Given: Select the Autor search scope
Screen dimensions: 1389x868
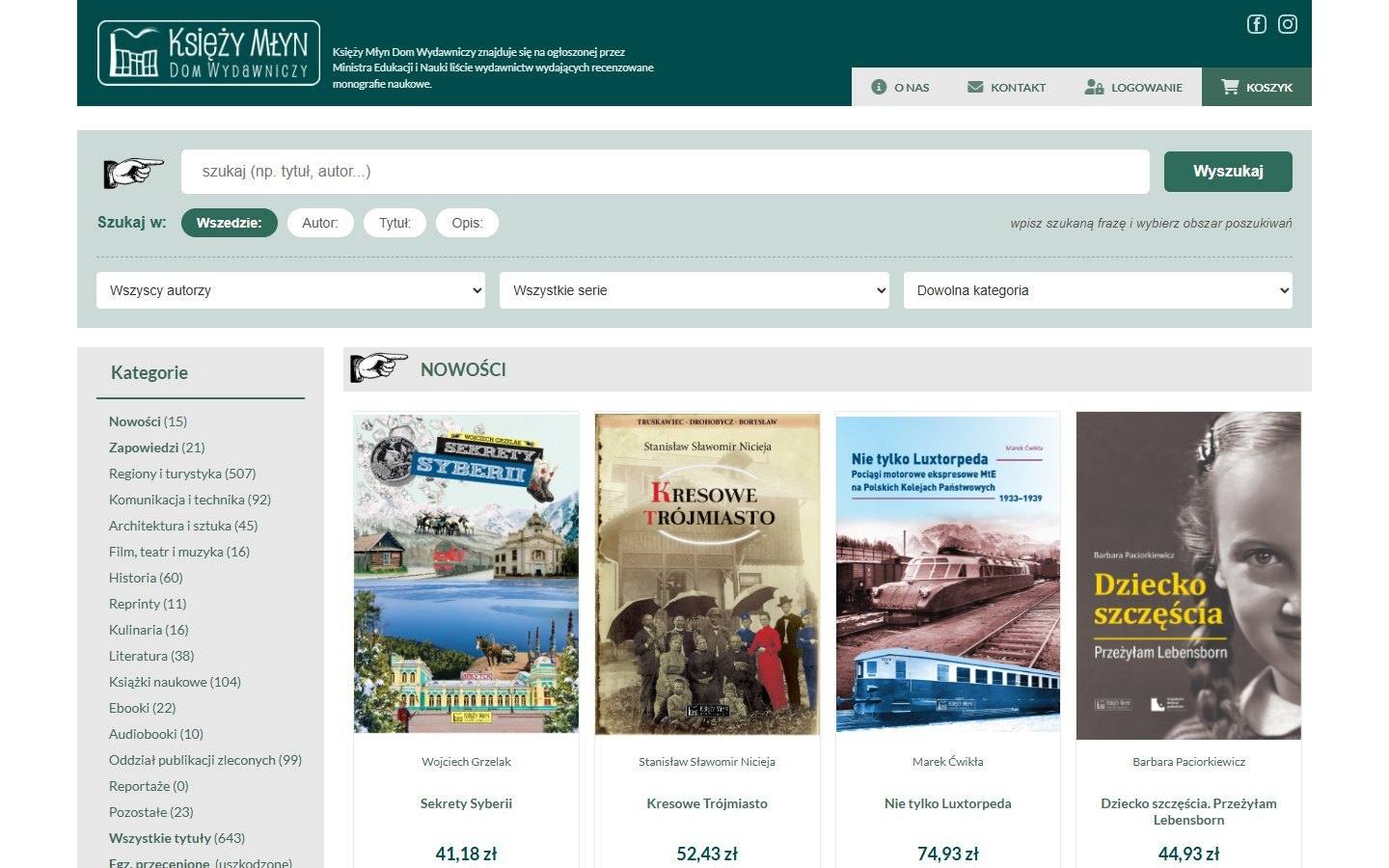Looking at the screenshot, I should (320, 223).
